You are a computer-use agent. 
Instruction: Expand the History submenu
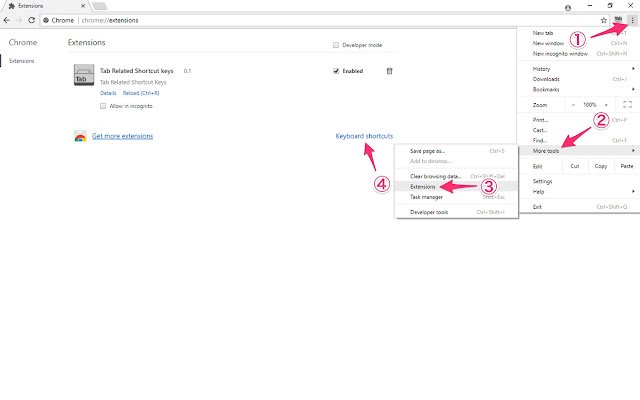pos(578,69)
